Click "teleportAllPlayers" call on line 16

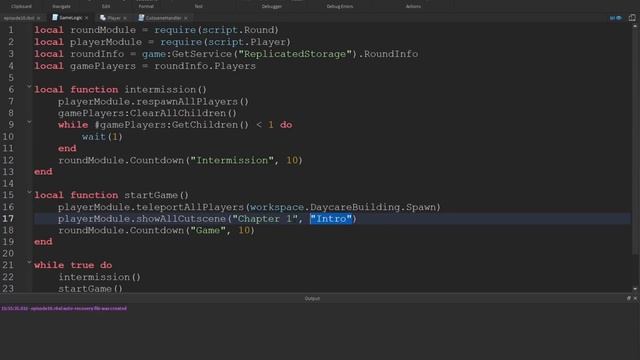[x=190, y=207]
